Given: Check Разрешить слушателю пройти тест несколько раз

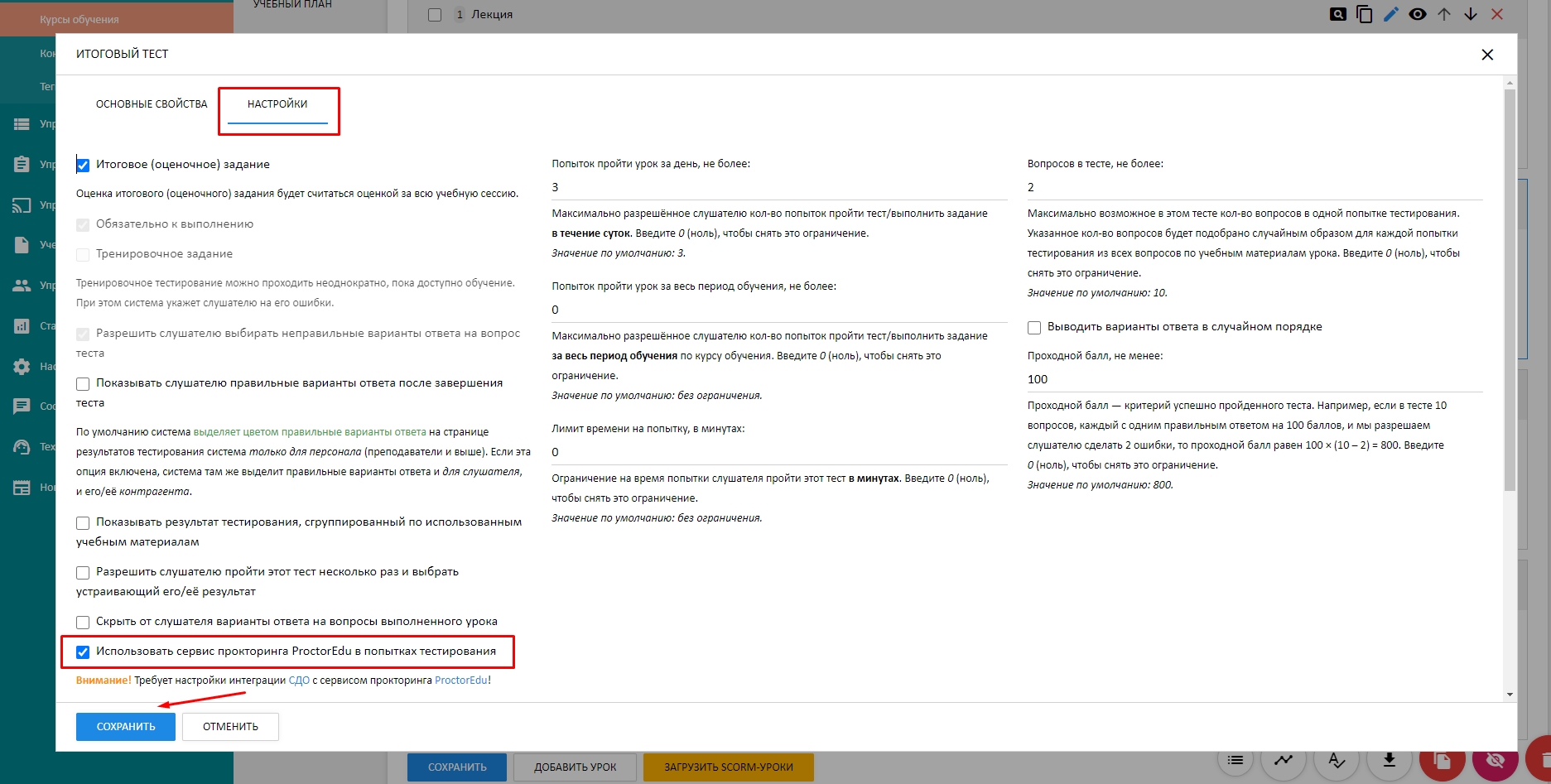Looking at the screenshot, I should click(x=83, y=573).
